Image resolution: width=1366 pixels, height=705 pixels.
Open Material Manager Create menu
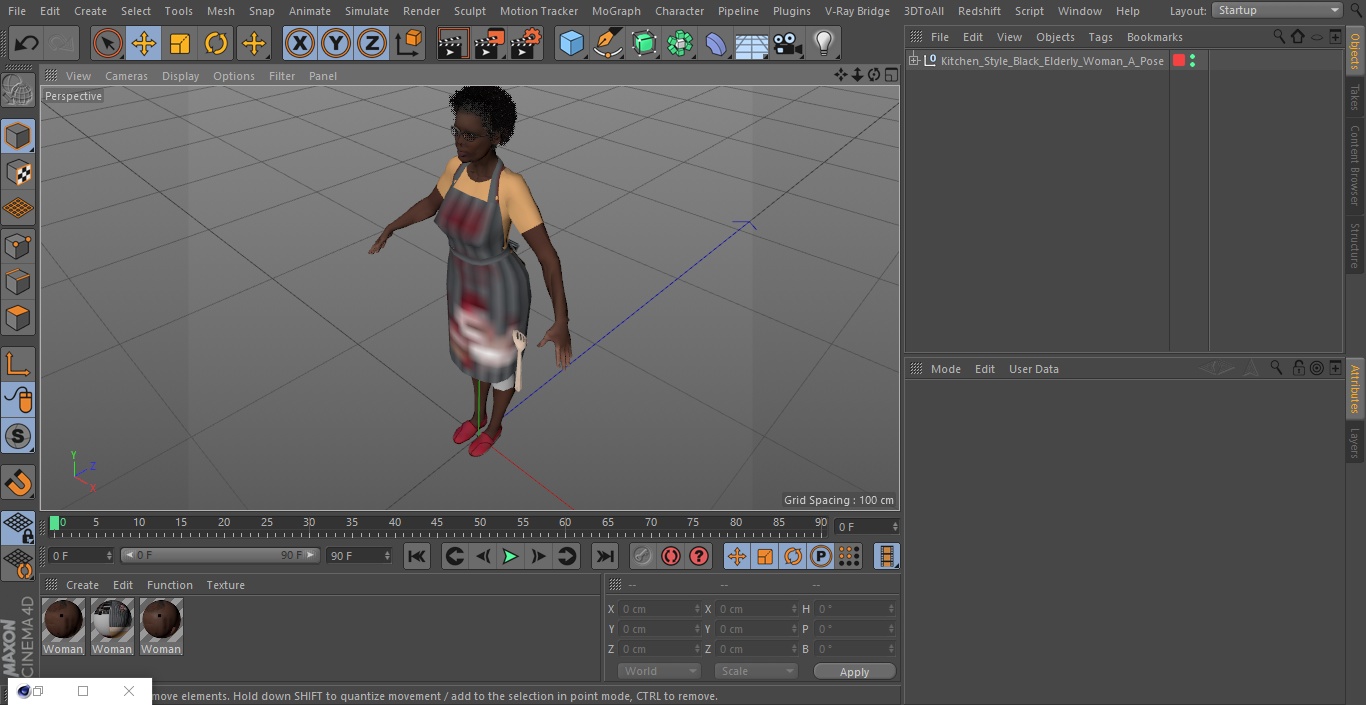82,585
